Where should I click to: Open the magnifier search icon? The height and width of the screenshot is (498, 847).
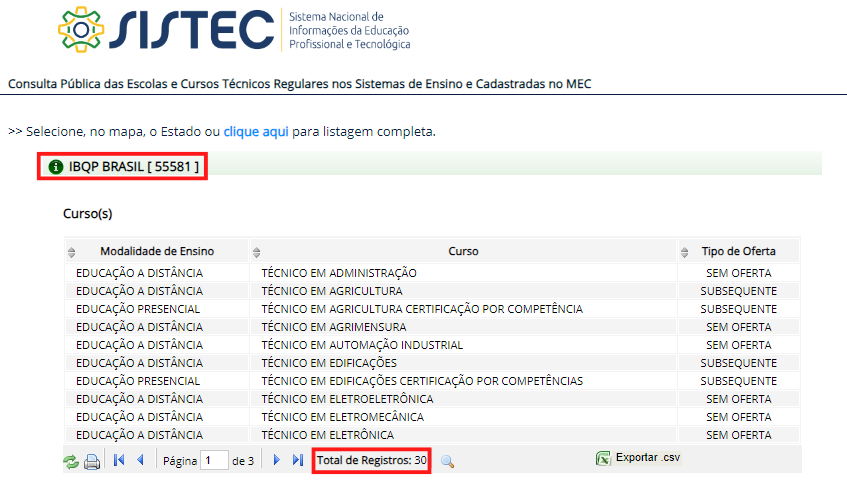click(447, 461)
